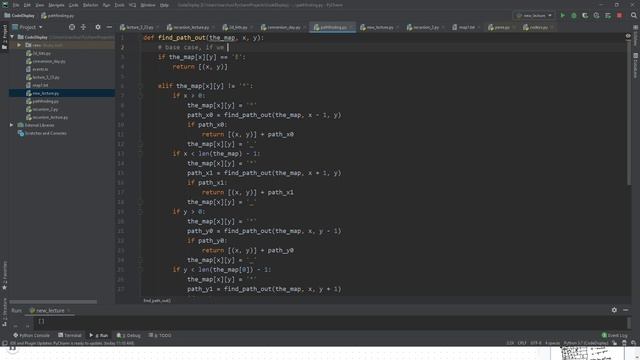Close the pathfinding.py editor tab
The width and height of the screenshot is (640, 360).
[351, 27]
